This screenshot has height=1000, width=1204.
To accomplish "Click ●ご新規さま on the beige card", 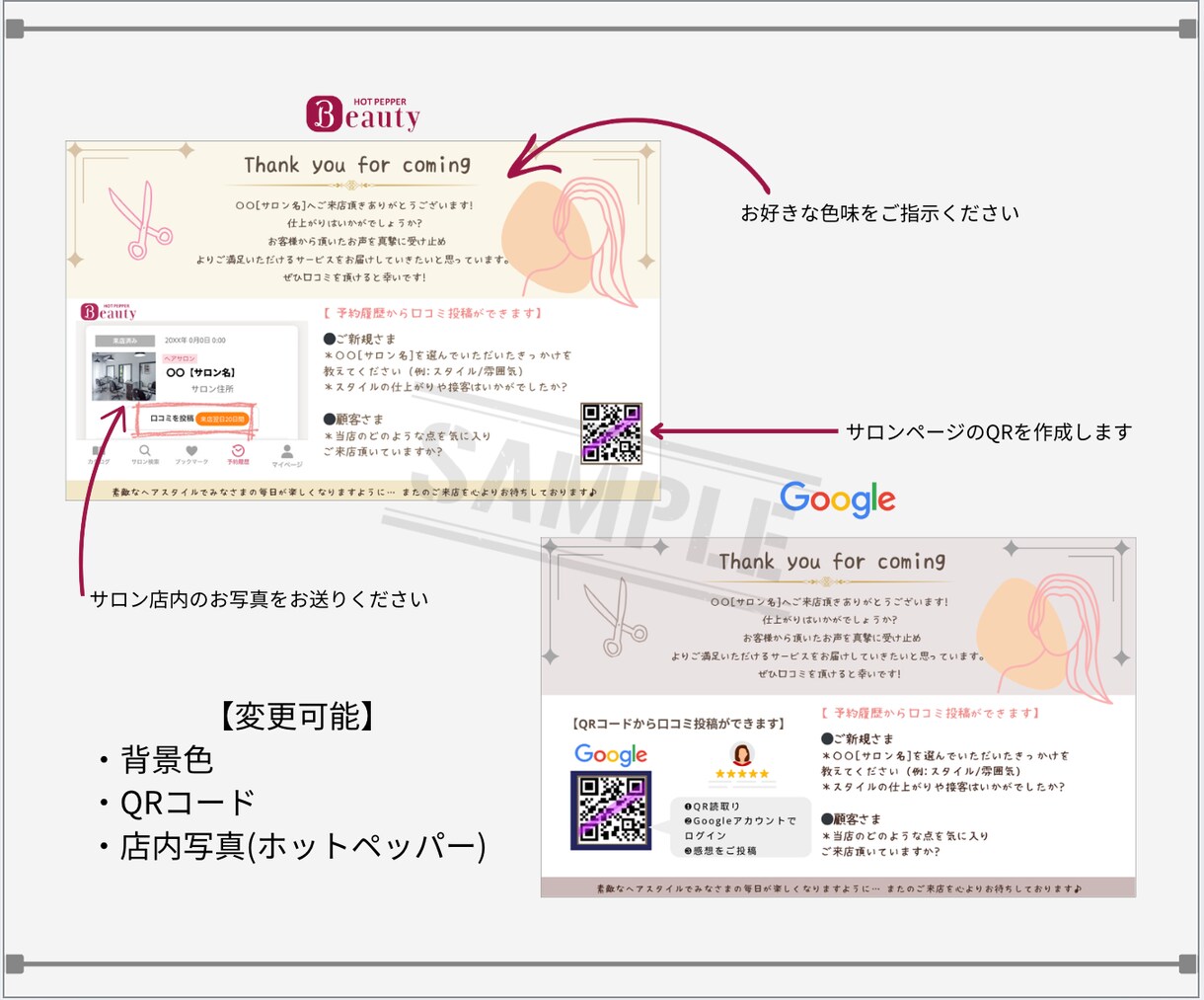I will [359, 339].
